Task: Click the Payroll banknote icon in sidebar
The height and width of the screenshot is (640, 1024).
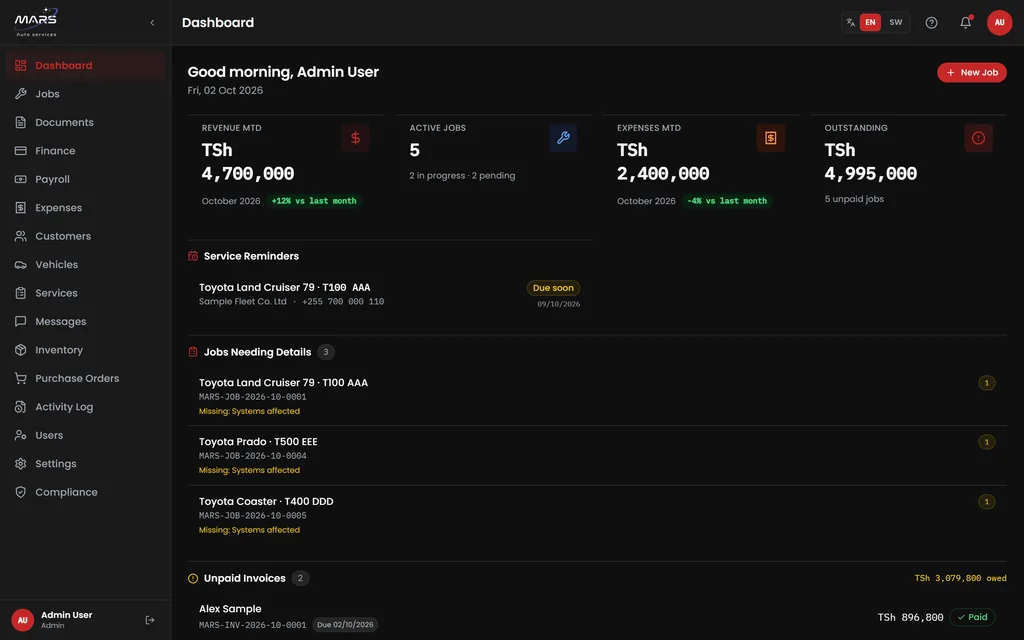Action: point(21,179)
